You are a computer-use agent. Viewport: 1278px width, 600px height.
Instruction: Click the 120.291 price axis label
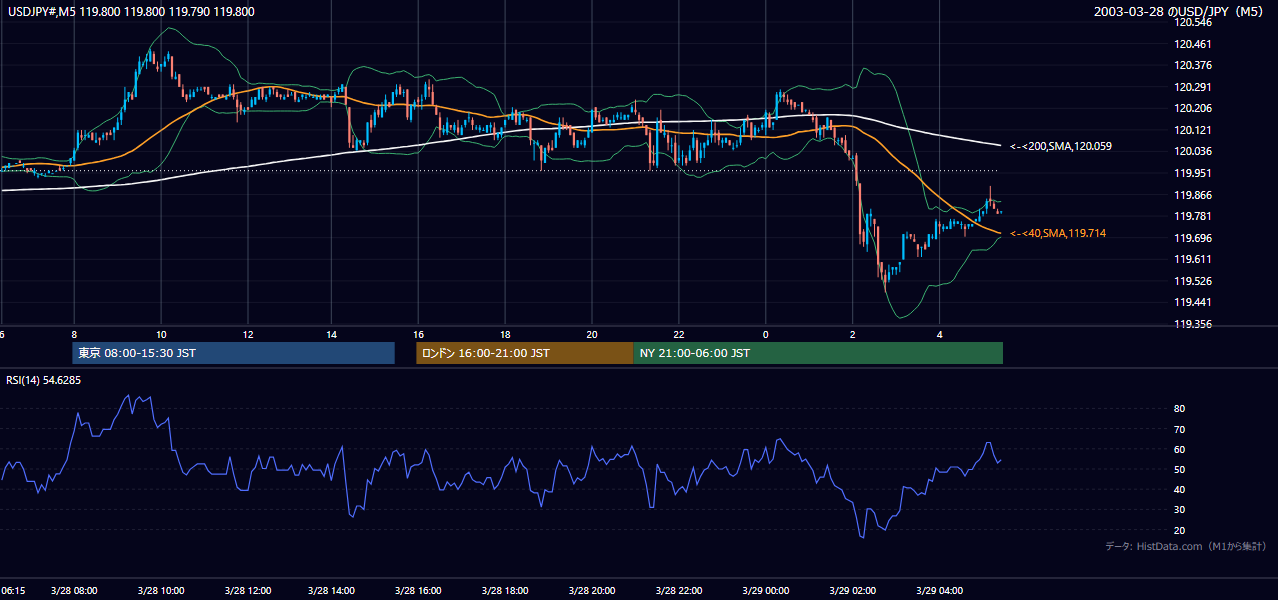tap(1192, 87)
